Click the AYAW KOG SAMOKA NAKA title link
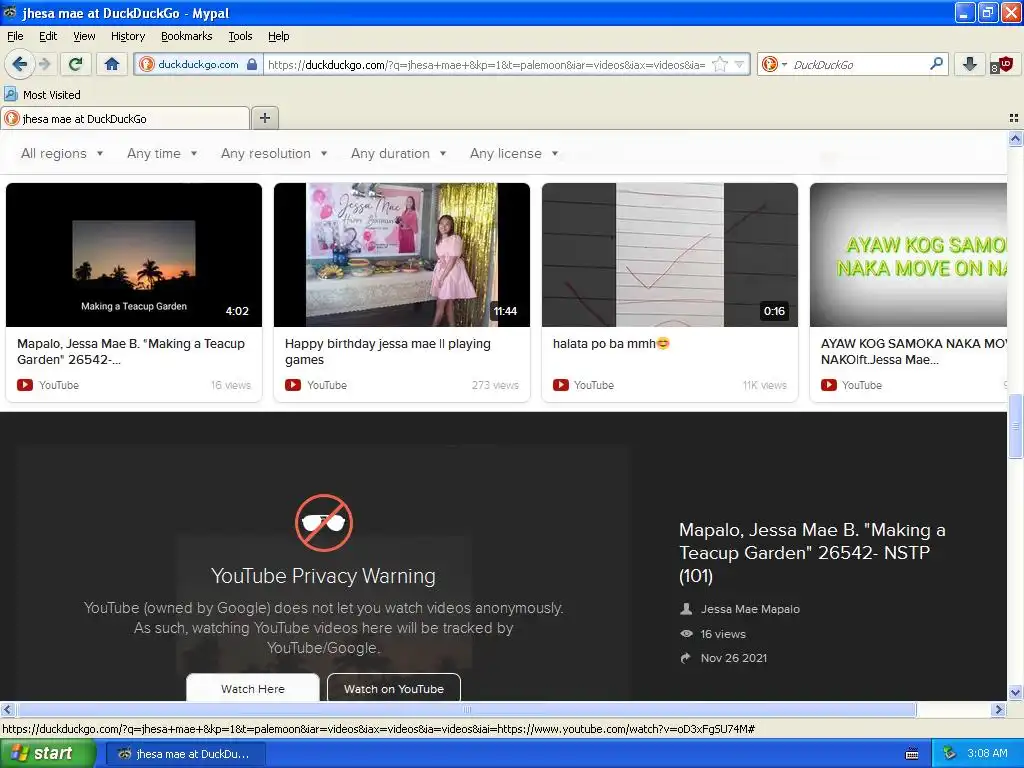Screen dimensions: 1024x768 [913, 351]
